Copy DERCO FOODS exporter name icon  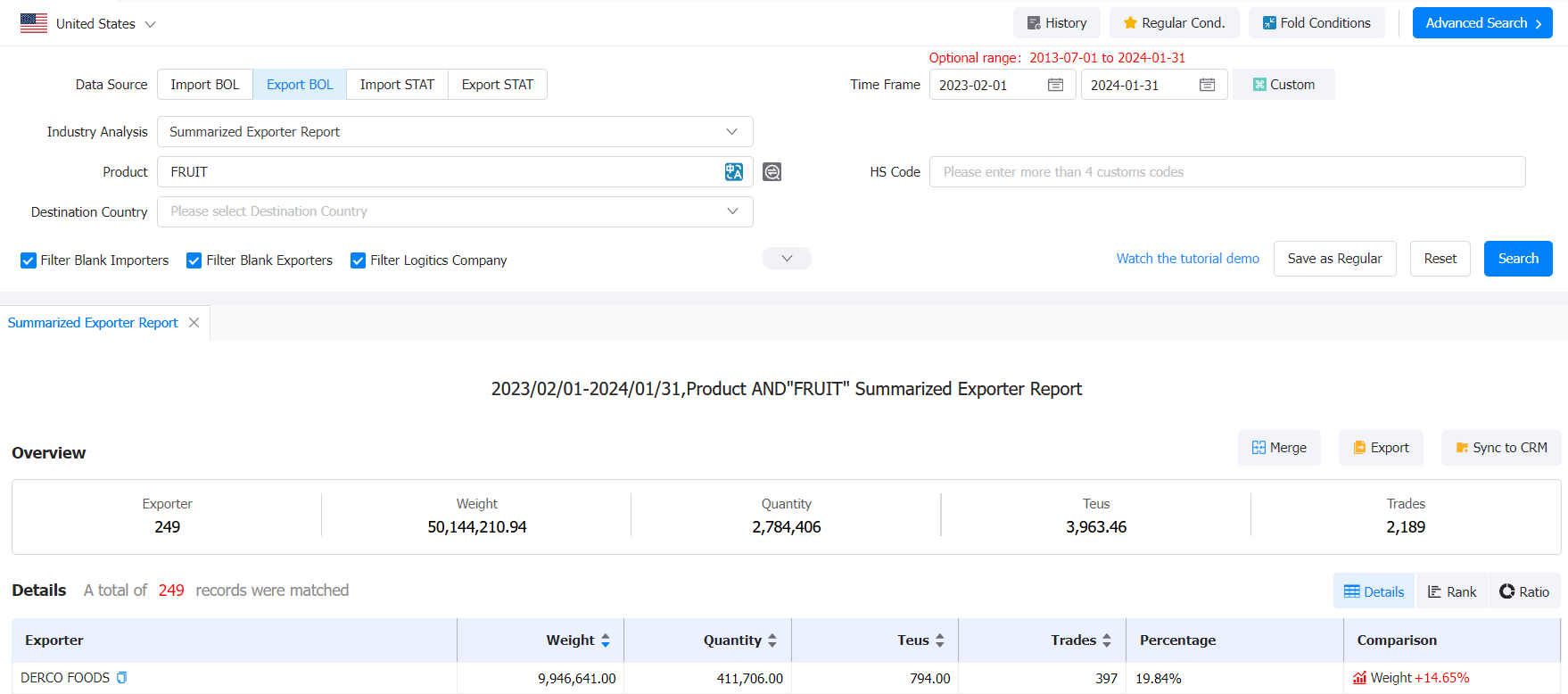coord(122,678)
